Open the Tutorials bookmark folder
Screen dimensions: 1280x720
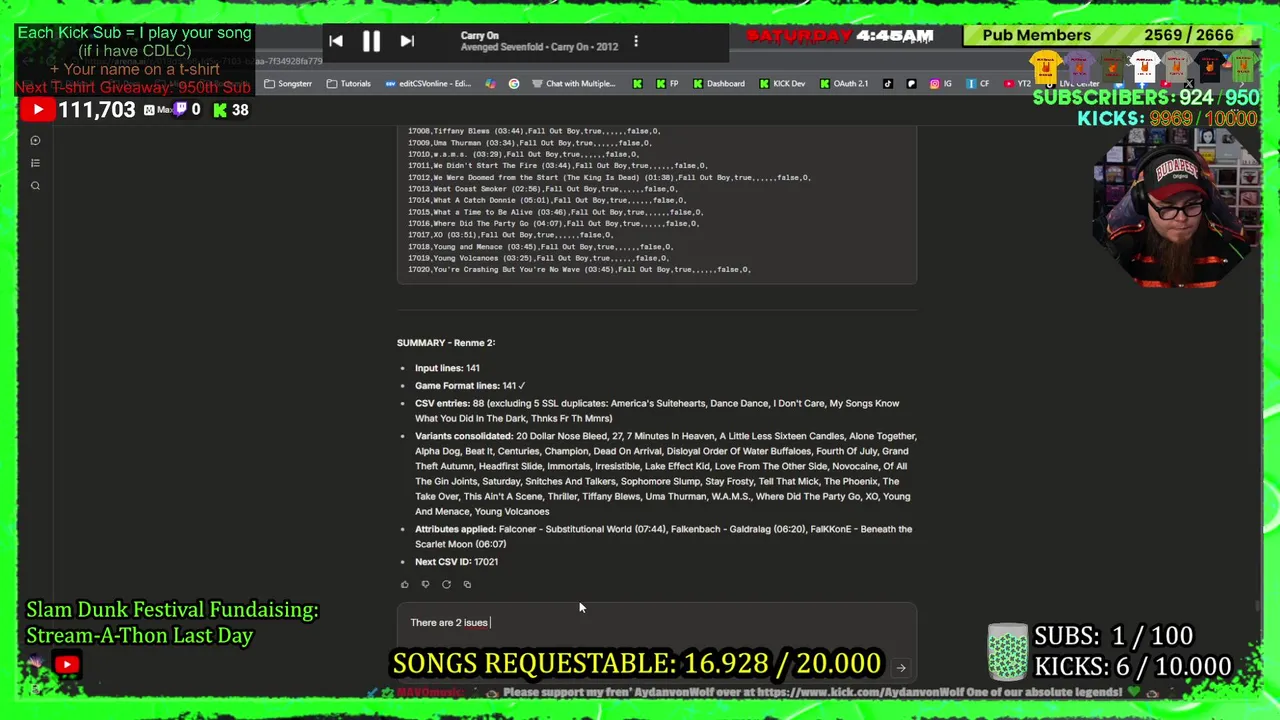coord(349,84)
